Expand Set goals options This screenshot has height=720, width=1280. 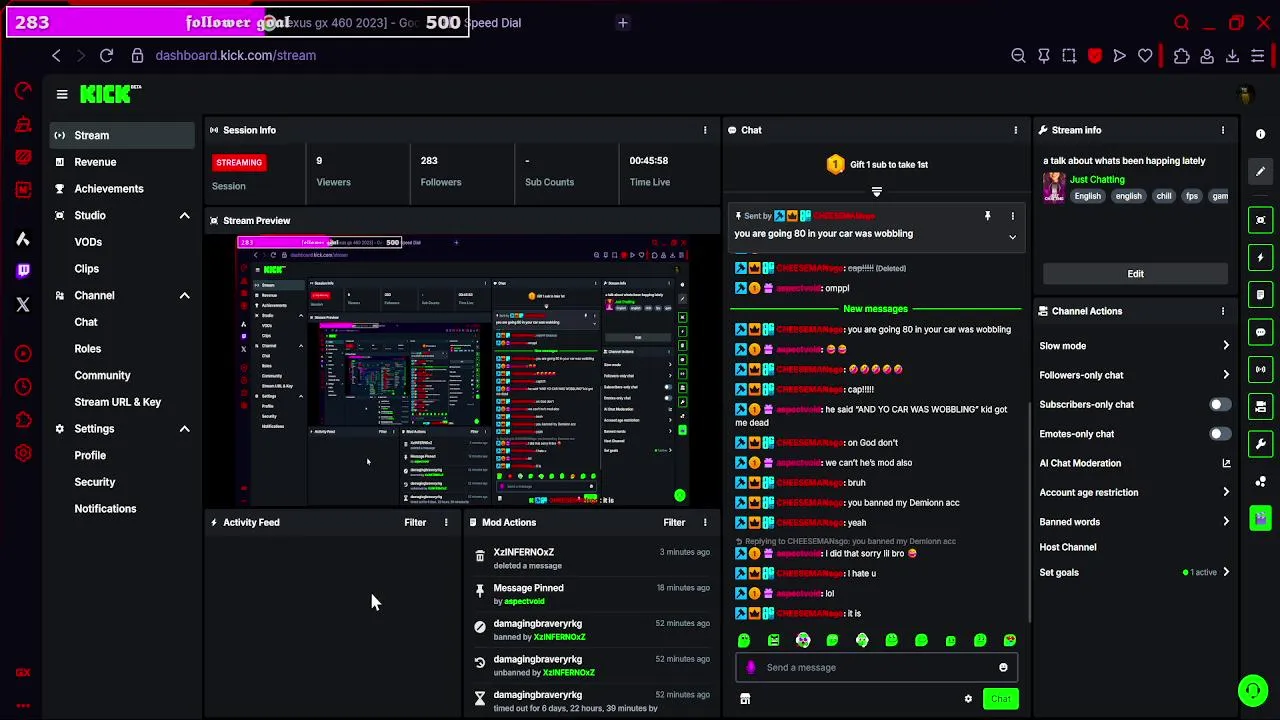click(1226, 572)
